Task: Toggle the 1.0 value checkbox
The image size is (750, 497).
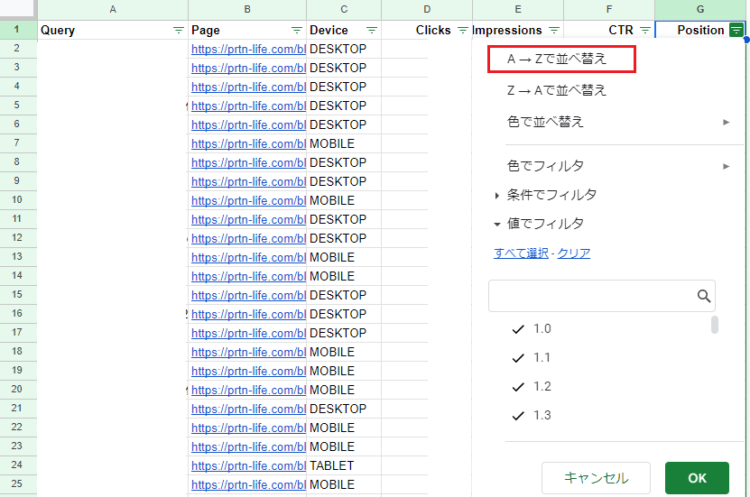Action: 518,329
